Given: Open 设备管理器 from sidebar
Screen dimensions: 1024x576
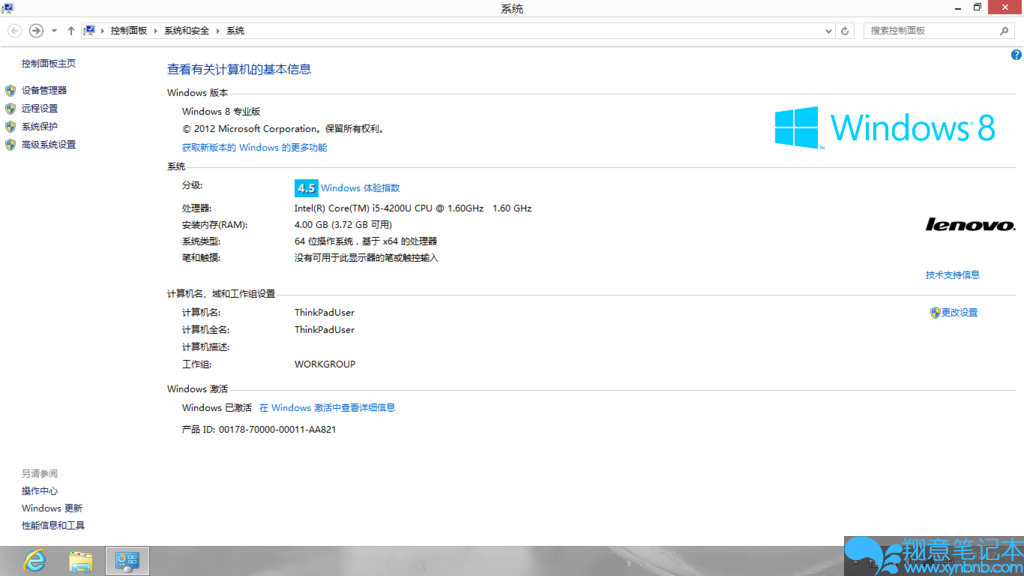Looking at the screenshot, I should pyautogui.click(x=44, y=90).
